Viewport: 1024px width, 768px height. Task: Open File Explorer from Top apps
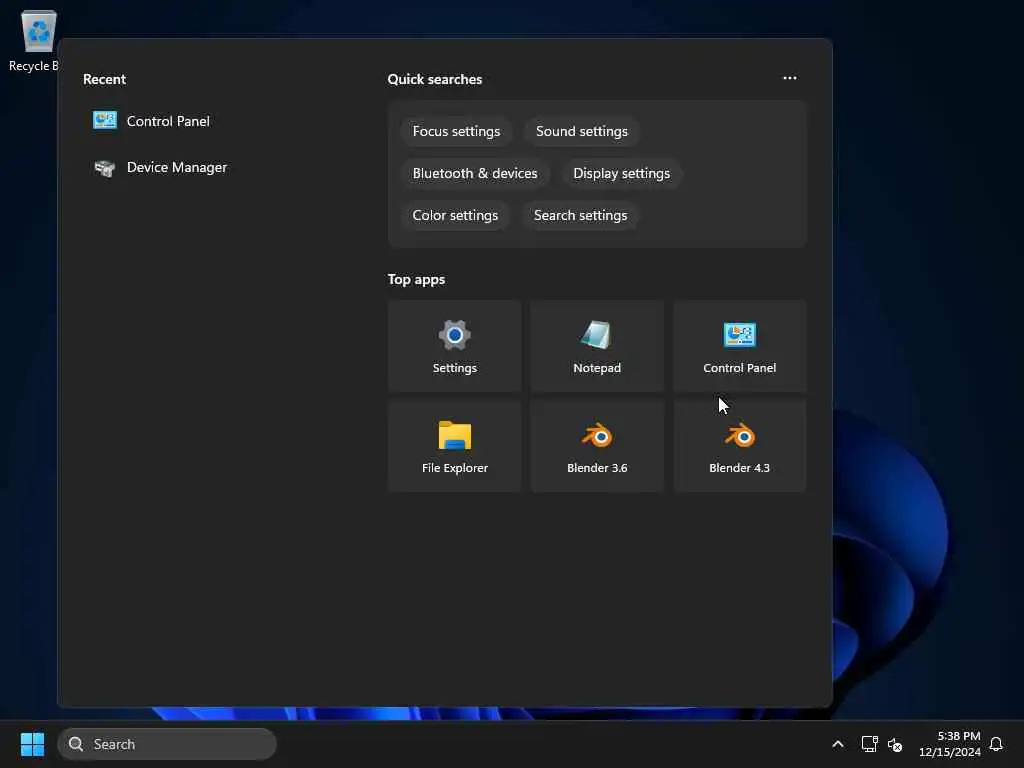point(455,446)
